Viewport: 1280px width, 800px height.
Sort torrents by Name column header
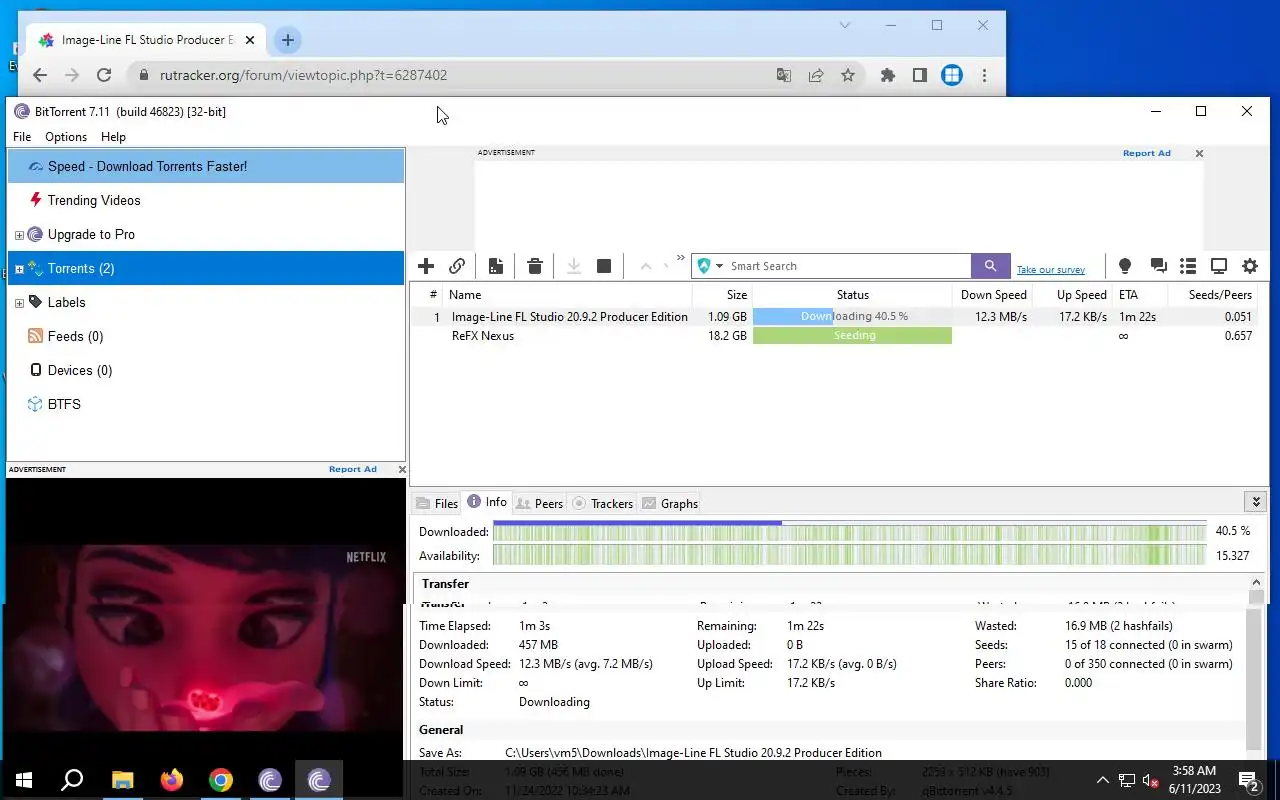click(568, 295)
